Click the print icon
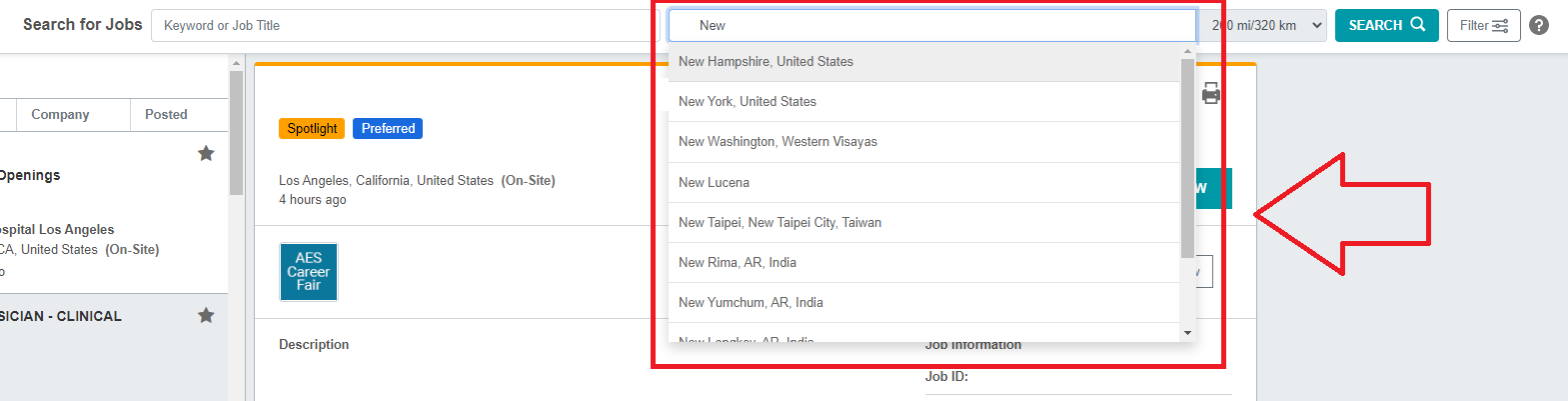Image resolution: width=1568 pixels, height=401 pixels. point(1211,94)
